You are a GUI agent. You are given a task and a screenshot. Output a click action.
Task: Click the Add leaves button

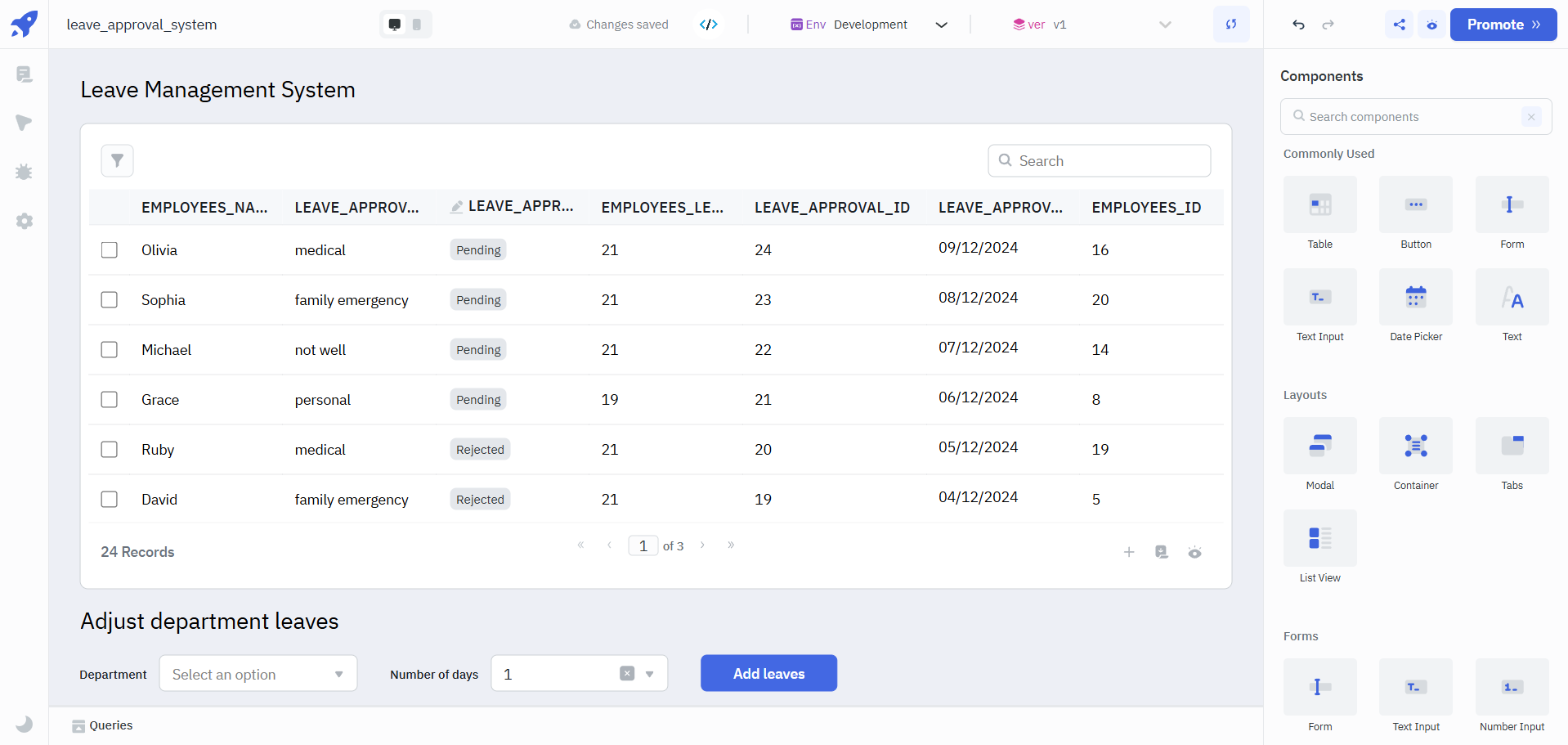click(x=768, y=673)
